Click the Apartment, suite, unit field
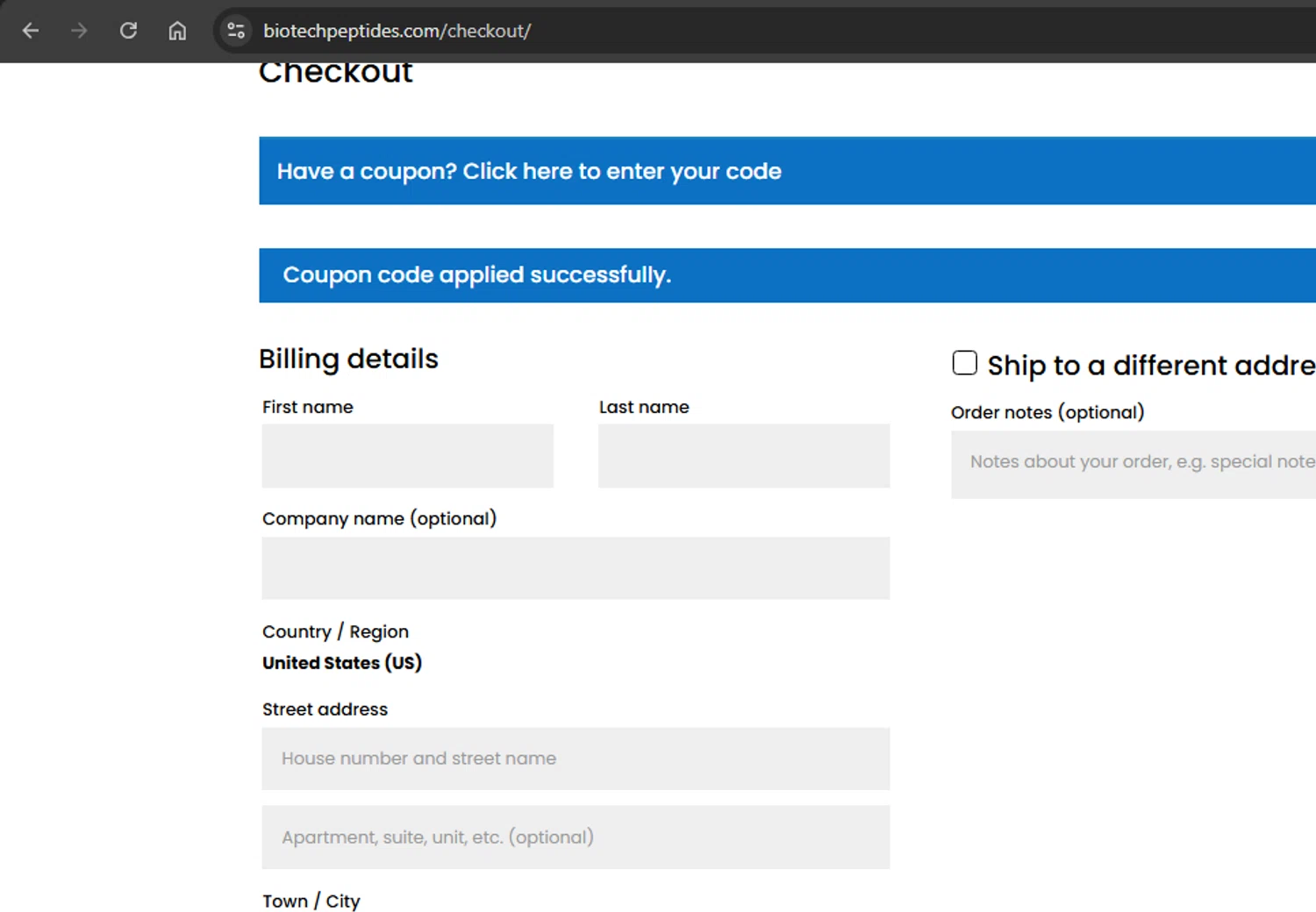This screenshot has width=1316, height=912. pyautogui.click(x=576, y=837)
